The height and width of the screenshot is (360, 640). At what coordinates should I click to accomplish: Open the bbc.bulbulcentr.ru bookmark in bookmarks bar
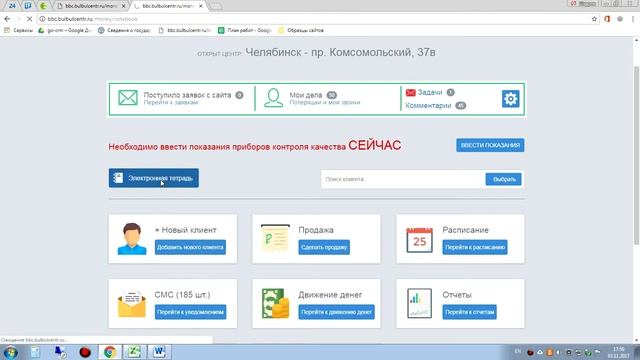point(185,30)
